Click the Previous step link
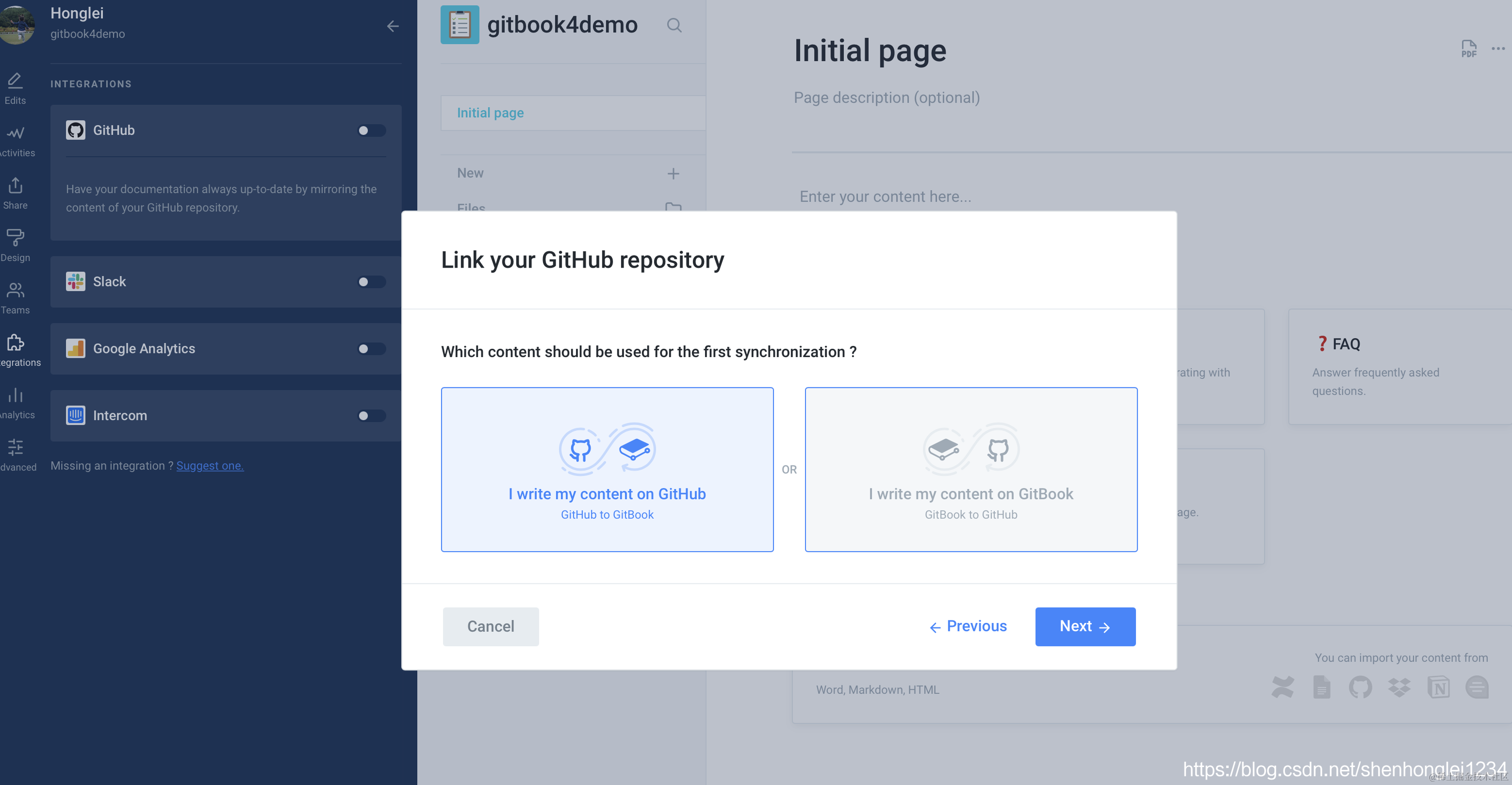The width and height of the screenshot is (1512, 785). (x=968, y=626)
